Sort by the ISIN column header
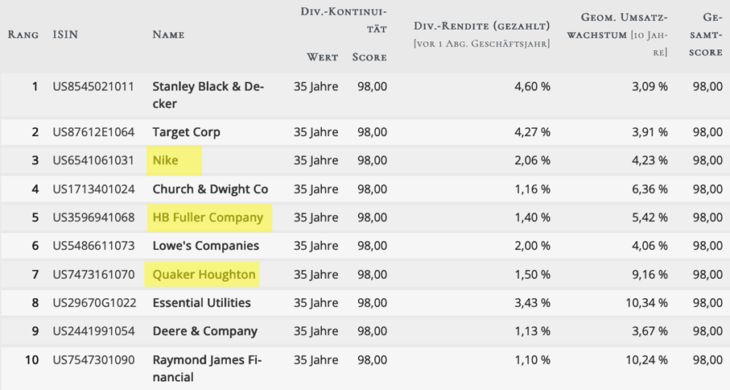 coord(65,34)
